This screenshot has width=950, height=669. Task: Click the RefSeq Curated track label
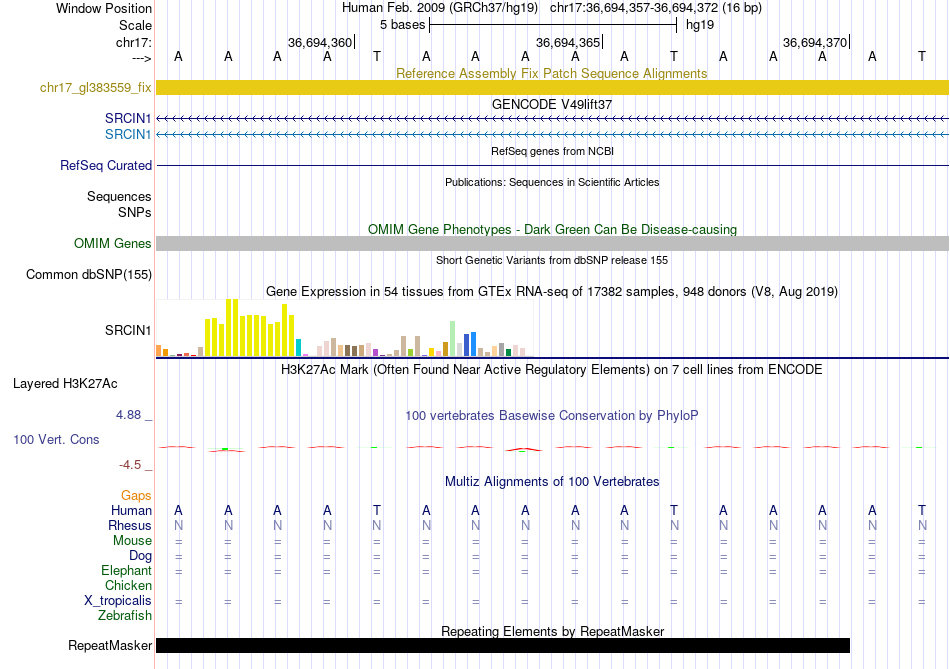106,165
